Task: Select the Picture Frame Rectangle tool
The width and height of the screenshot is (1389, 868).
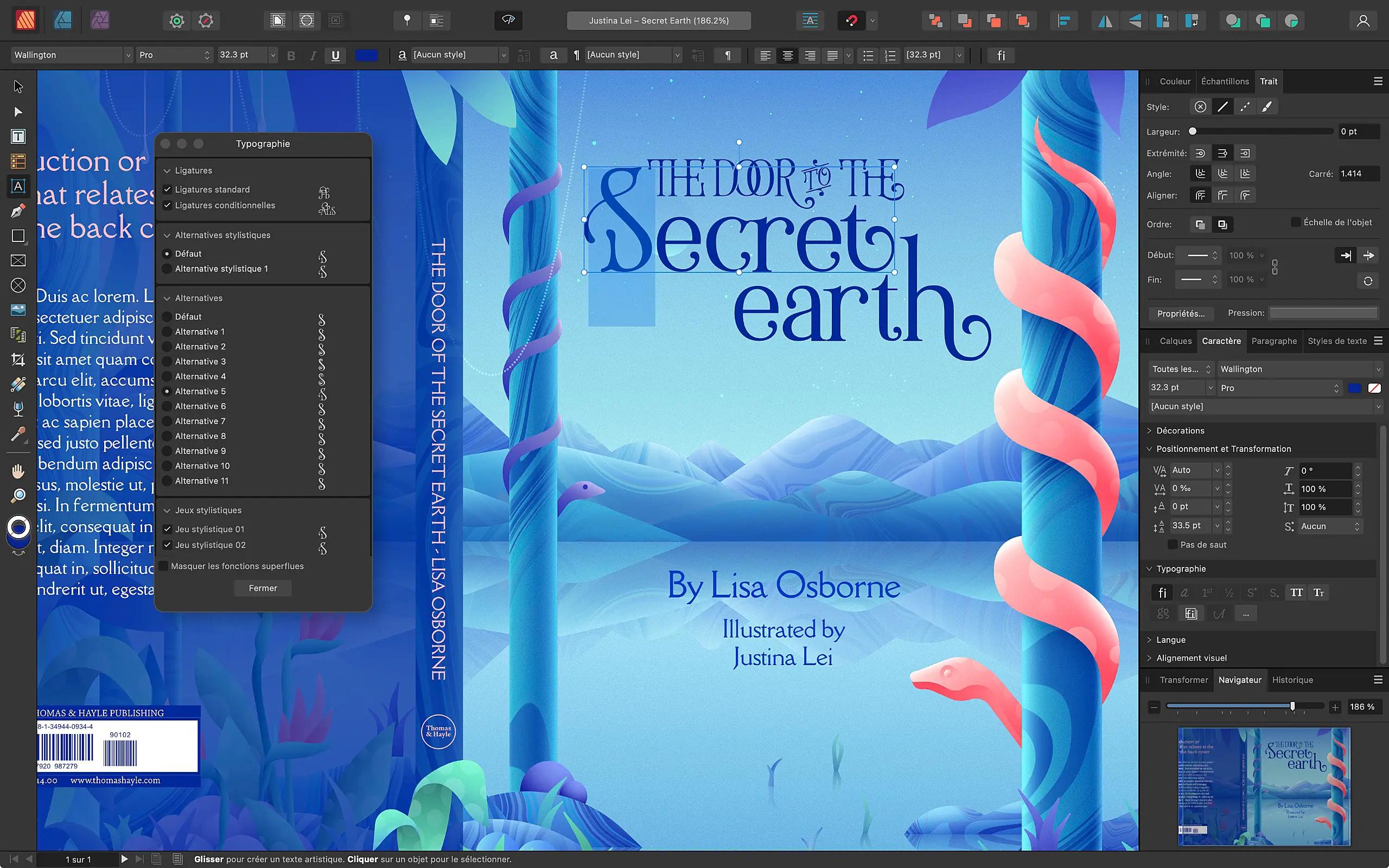Action: [18, 260]
